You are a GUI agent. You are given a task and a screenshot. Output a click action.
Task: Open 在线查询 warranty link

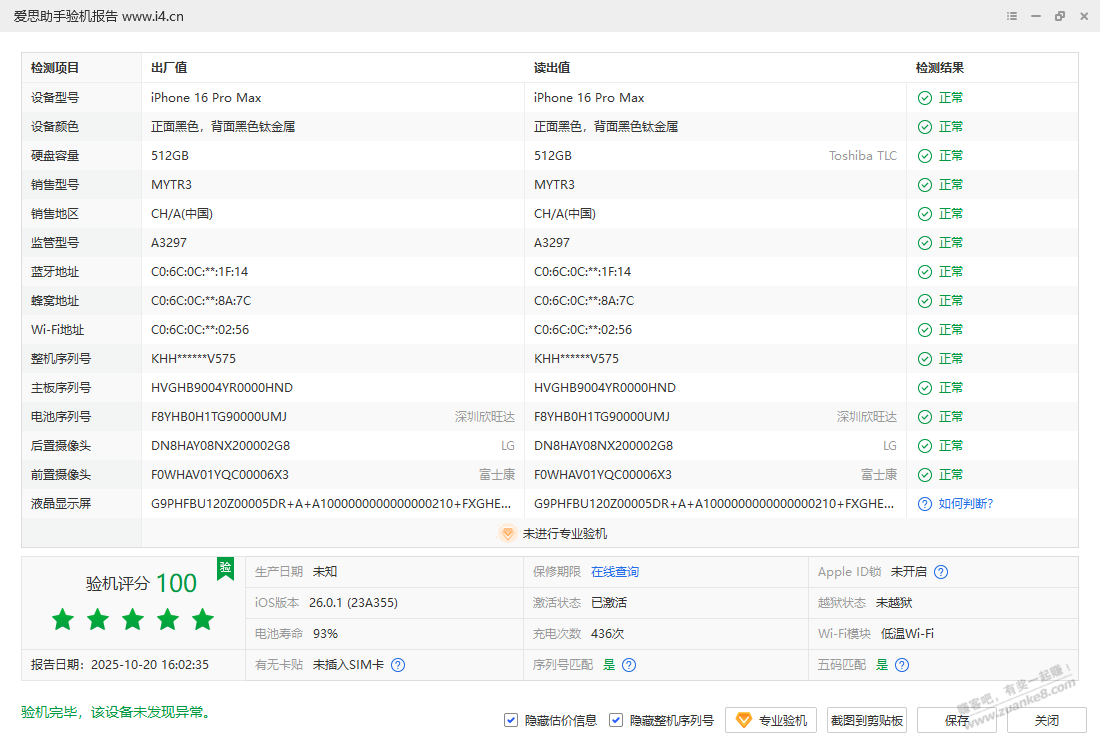614,572
